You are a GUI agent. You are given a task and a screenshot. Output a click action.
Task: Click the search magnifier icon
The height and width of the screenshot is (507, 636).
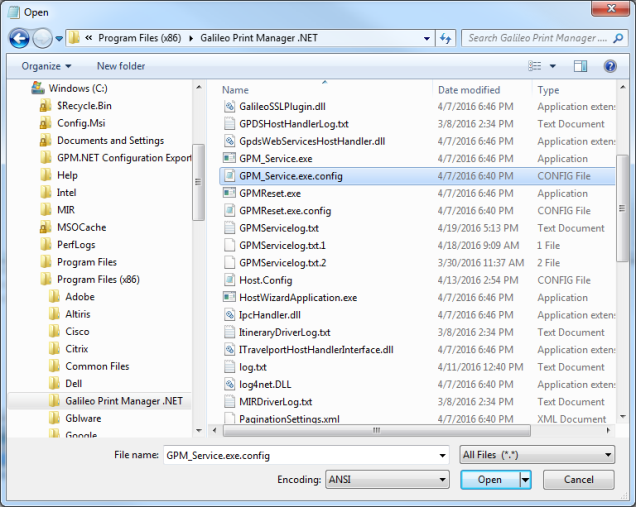tap(618, 39)
